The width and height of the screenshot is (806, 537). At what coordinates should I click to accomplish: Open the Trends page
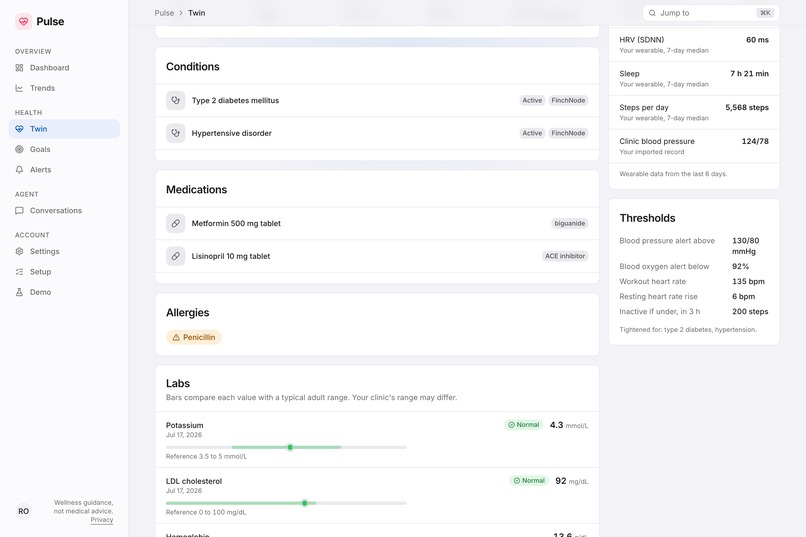click(x=64, y=88)
